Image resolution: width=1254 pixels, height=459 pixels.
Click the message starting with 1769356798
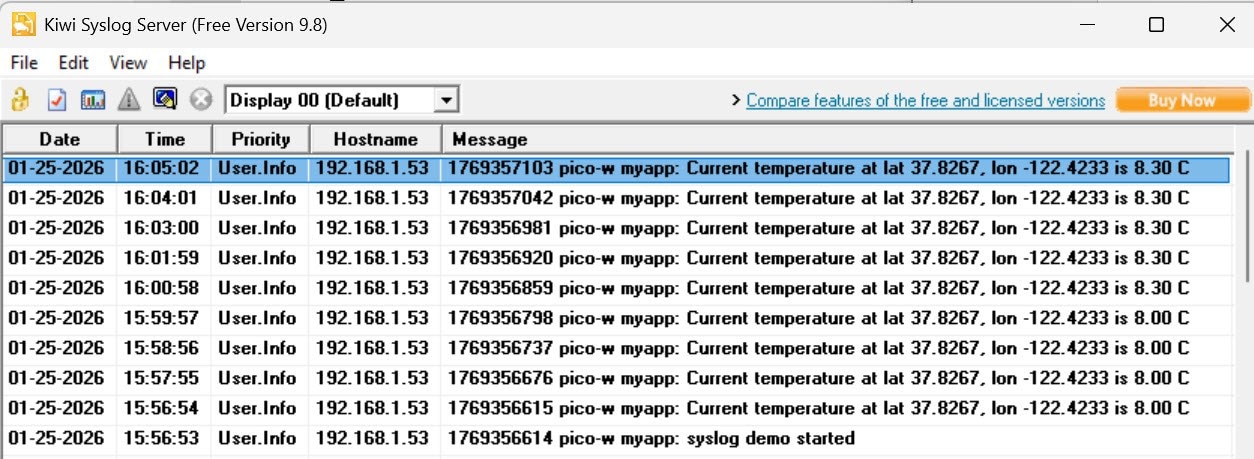click(x=819, y=318)
